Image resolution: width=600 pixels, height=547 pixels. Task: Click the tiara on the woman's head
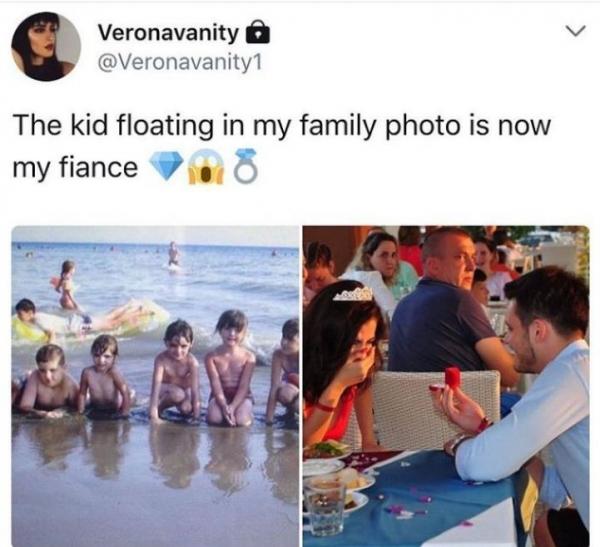point(354,294)
